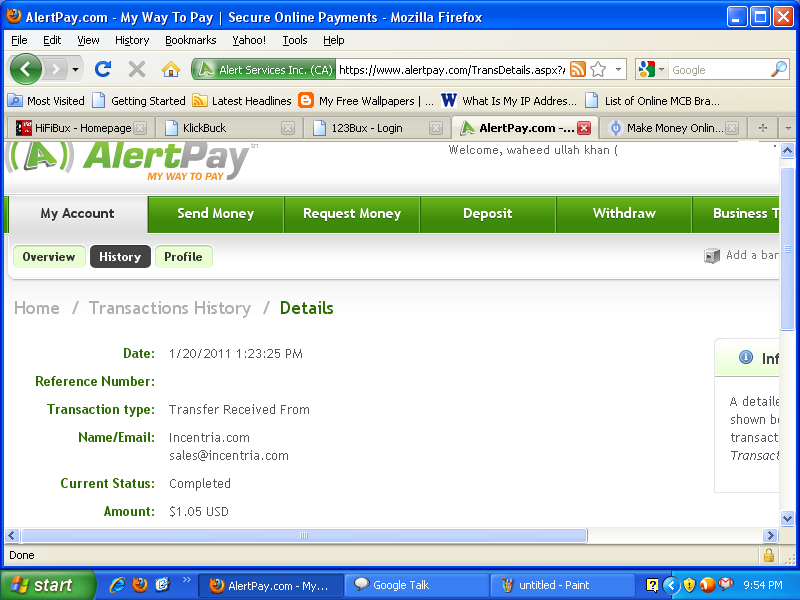The width and height of the screenshot is (800, 600).
Task: Reload the page with the Refresh icon
Action: tap(103, 69)
